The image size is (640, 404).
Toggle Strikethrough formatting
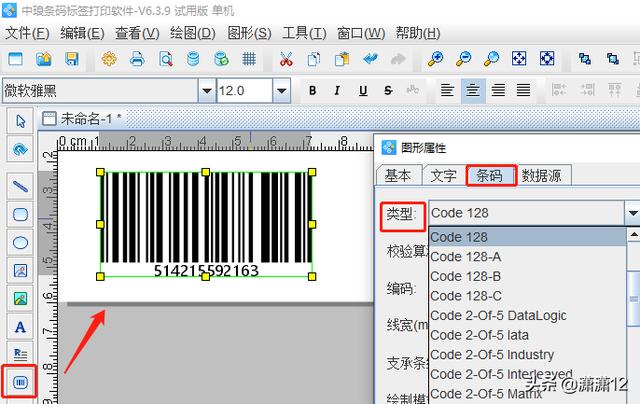pyautogui.click(x=388, y=91)
